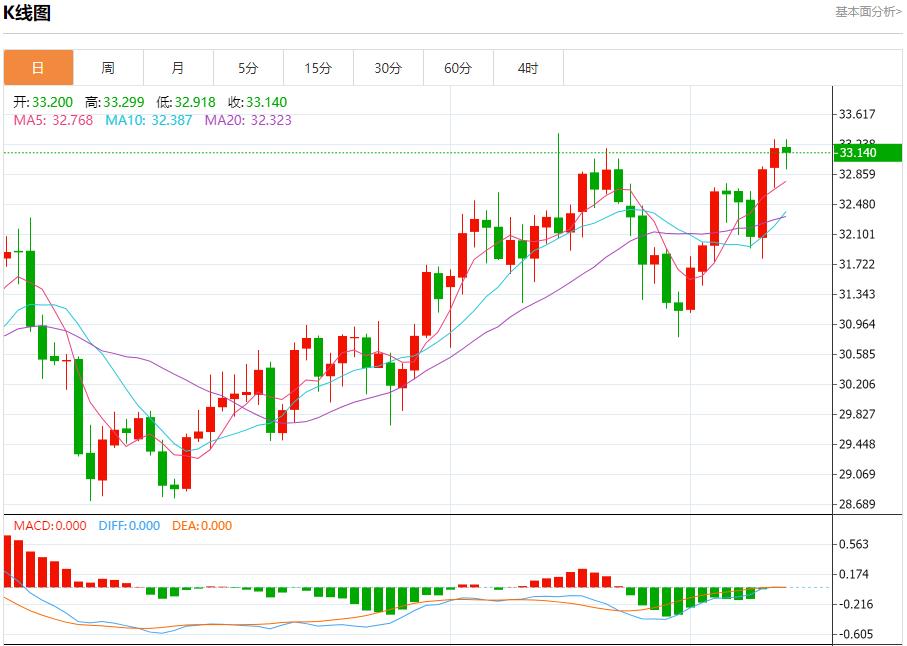The width and height of the screenshot is (907, 646).
Task: Switch to the 月 monthly tab
Action: (x=178, y=68)
